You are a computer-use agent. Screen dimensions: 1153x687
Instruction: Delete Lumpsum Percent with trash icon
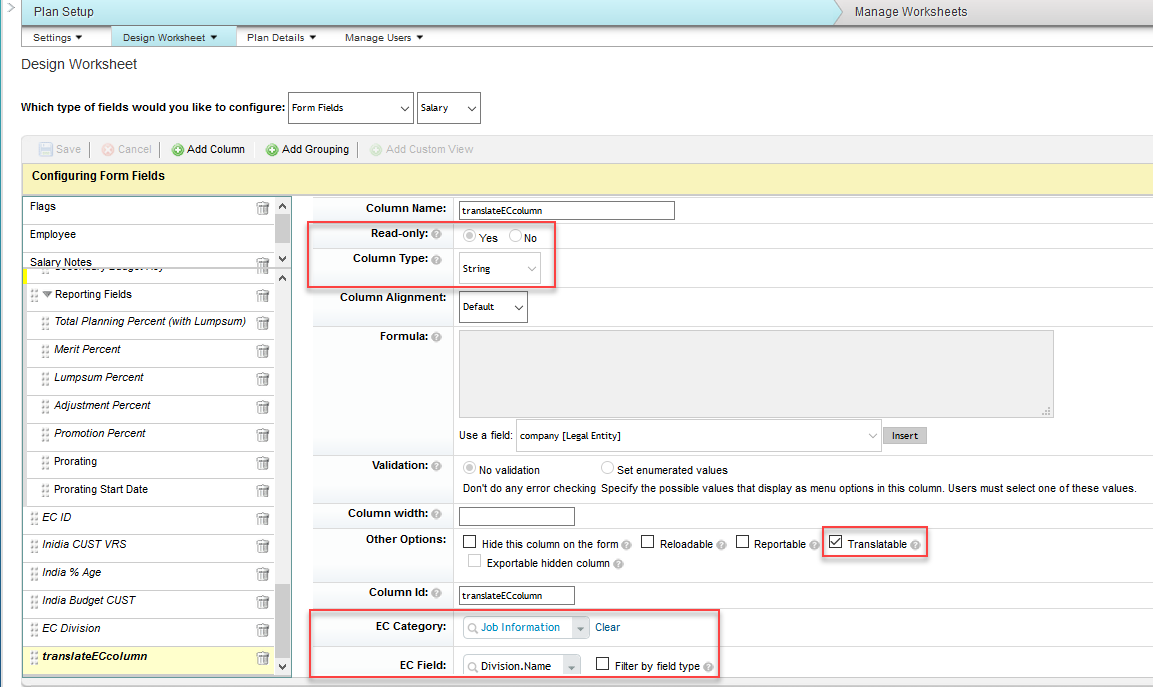(x=263, y=379)
